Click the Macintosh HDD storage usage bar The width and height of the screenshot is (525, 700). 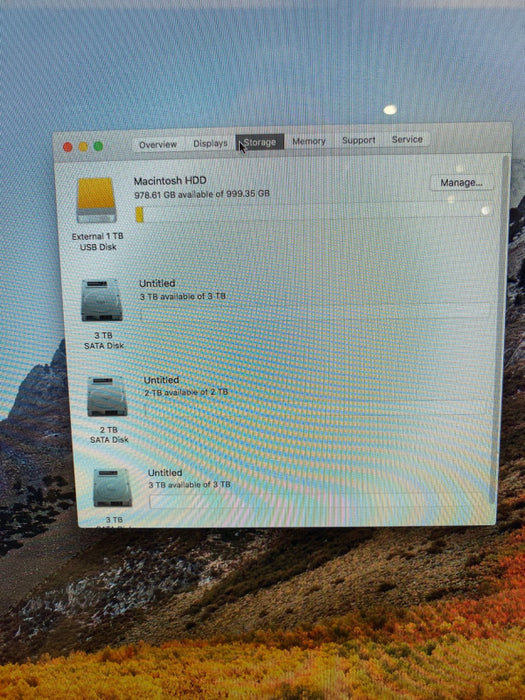314,213
